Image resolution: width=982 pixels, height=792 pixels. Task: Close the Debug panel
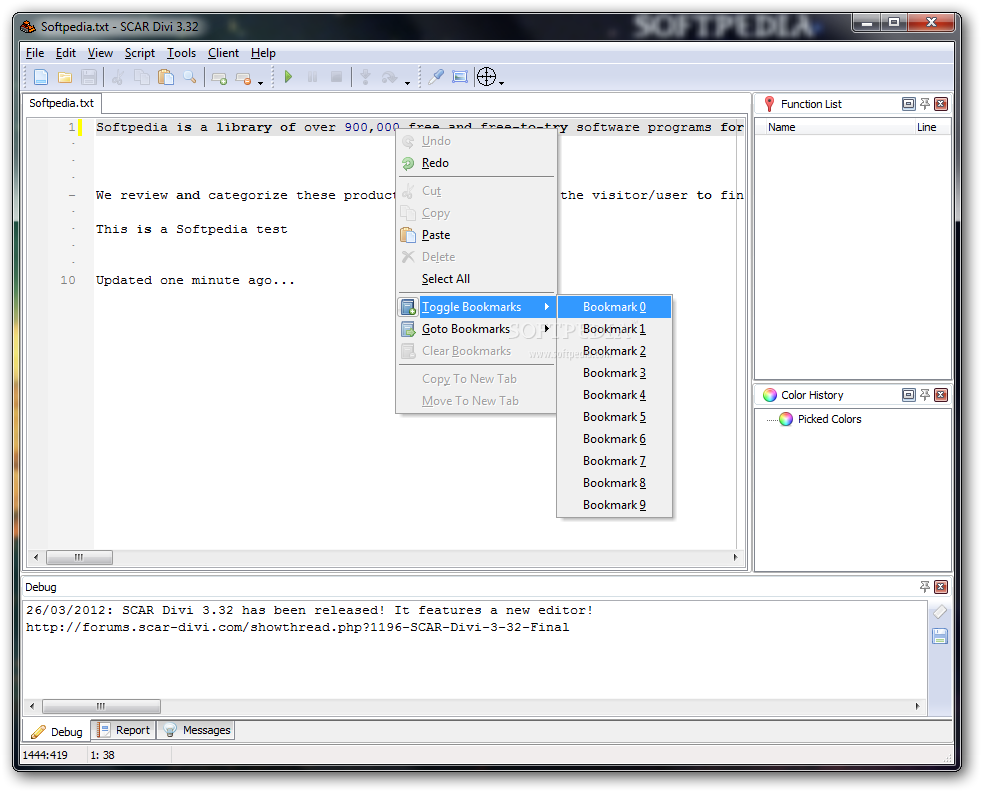click(941, 587)
